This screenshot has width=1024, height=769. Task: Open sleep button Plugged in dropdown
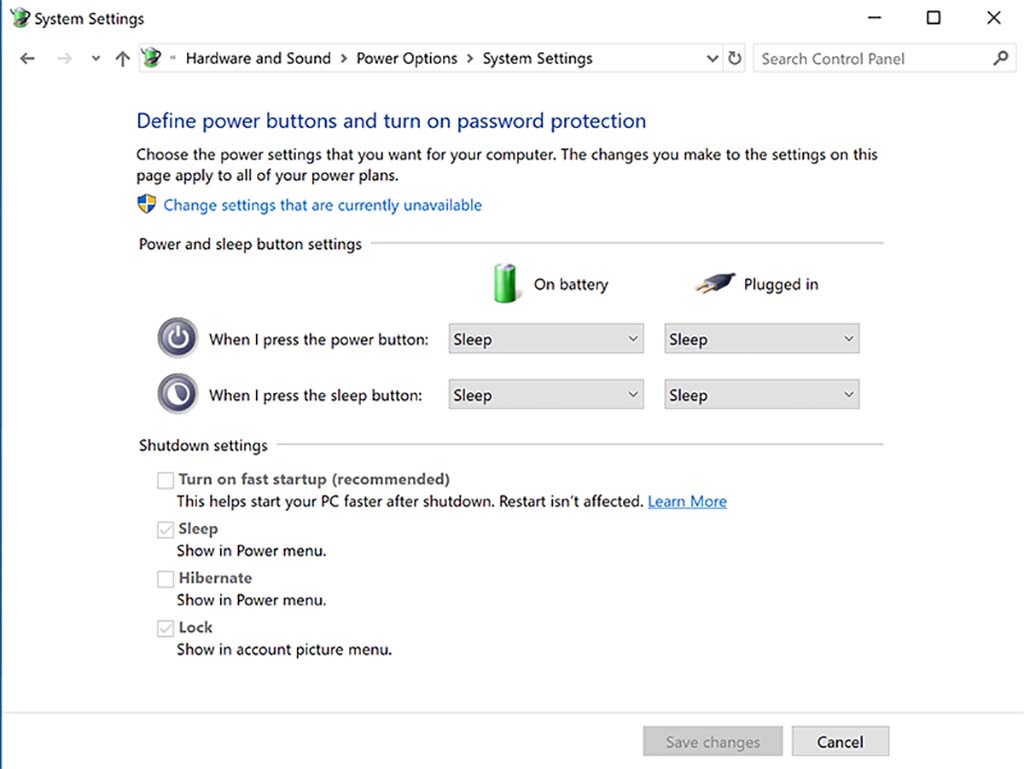761,394
